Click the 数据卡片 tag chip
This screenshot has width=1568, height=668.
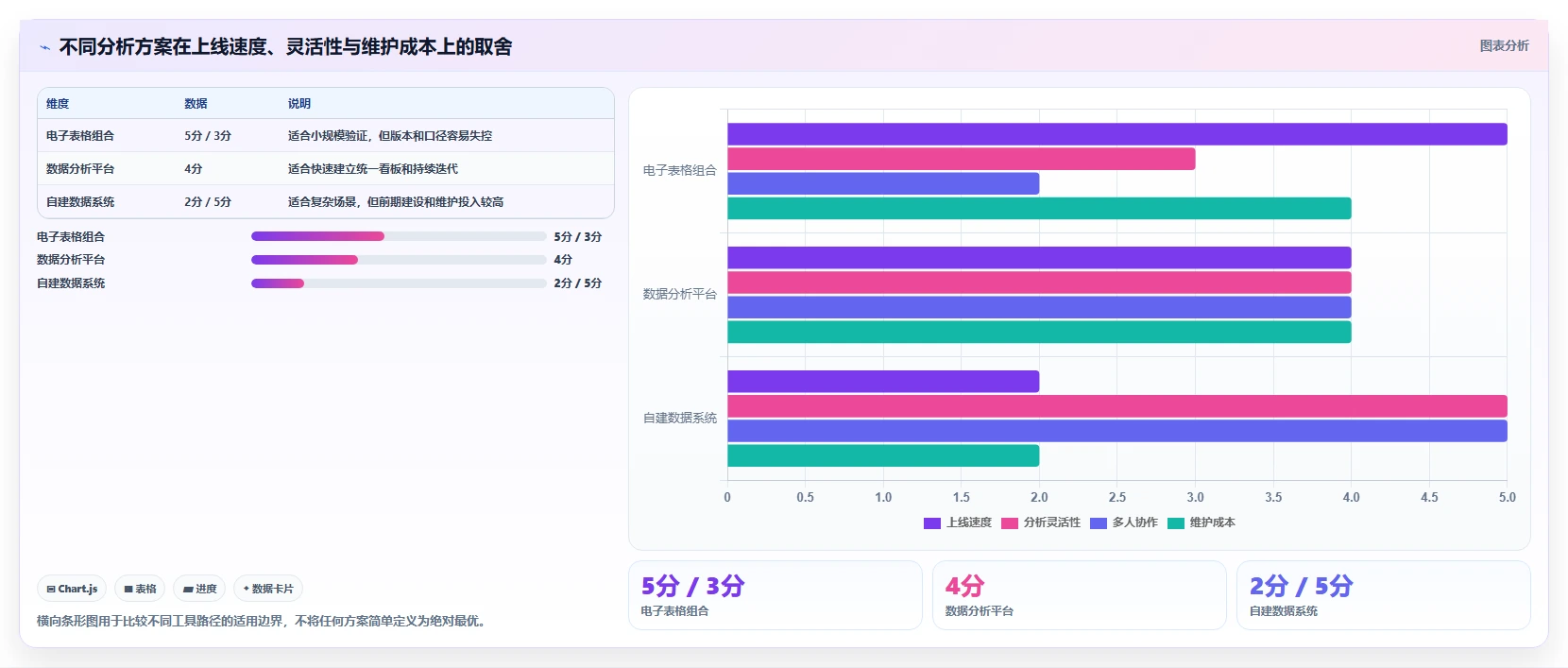click(x=268, y=589)
